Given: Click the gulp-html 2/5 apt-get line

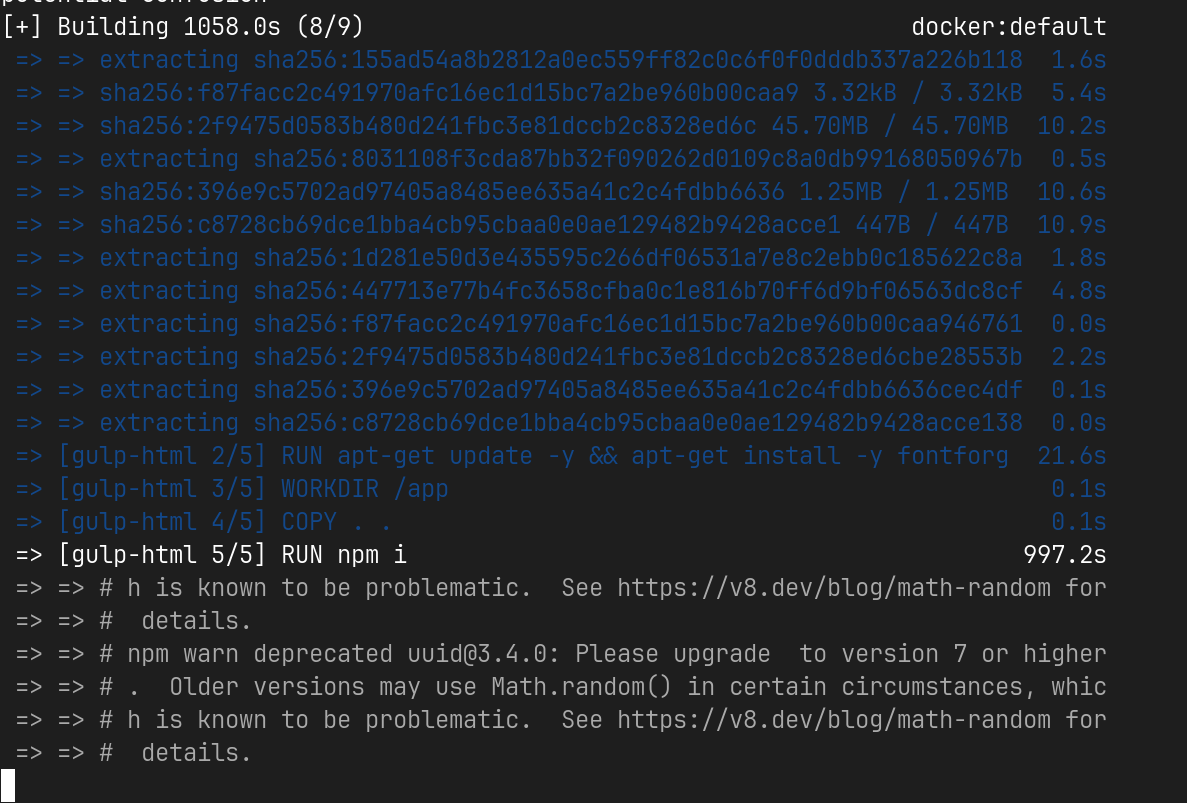Looking at the screenshot, I should [560, 456].
